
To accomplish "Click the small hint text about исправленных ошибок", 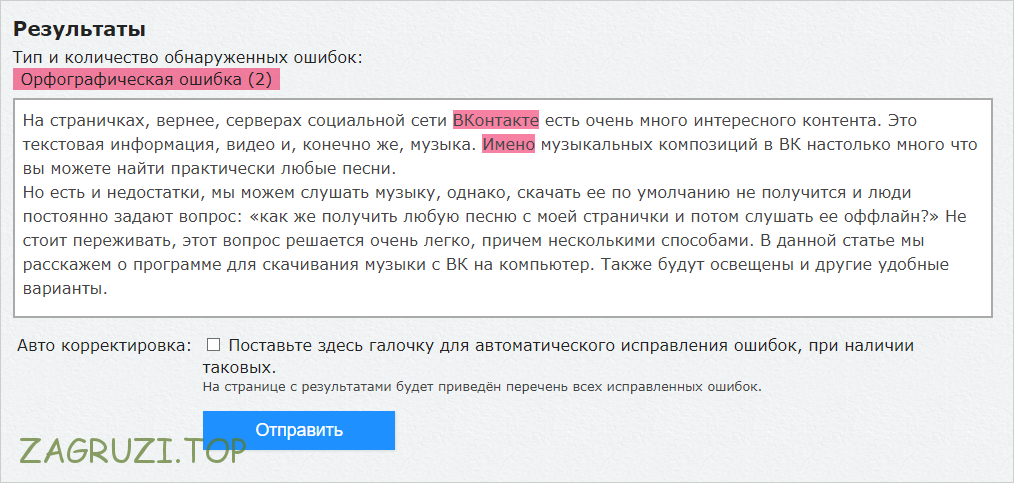I will [482, 386].
